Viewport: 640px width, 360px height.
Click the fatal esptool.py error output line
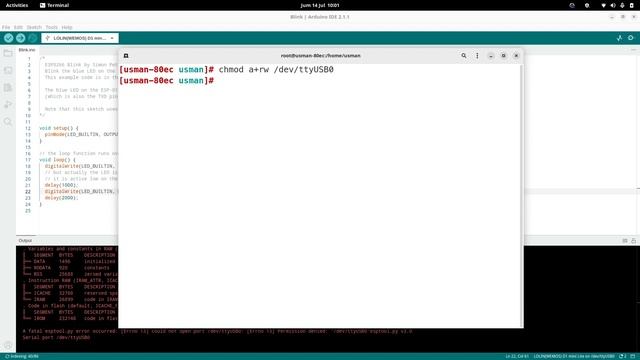tap(217, 331)
